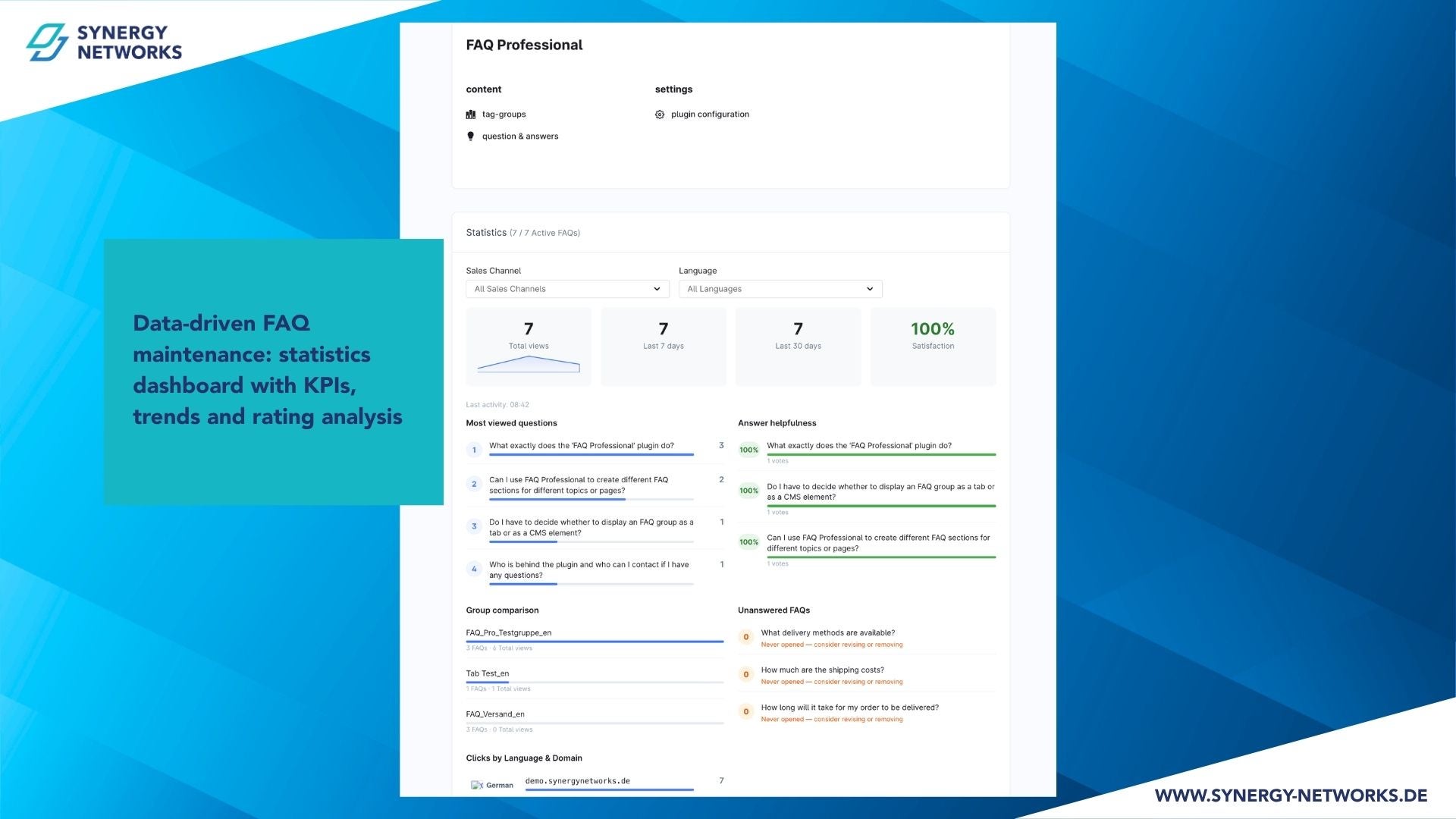Screen dimensions: 1456x819
Task: Click the Last 7 days stat card
Action: coord(664,347)
